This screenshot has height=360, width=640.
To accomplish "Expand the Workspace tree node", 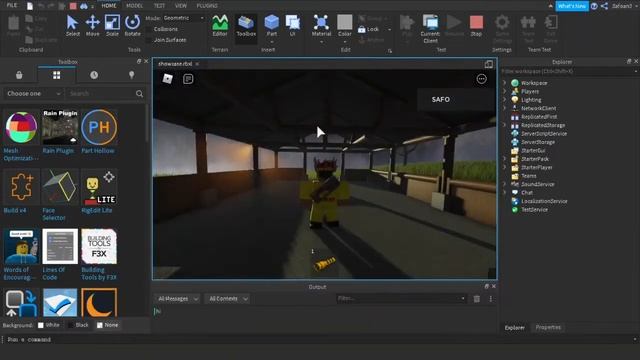I will tap(505, 83).
